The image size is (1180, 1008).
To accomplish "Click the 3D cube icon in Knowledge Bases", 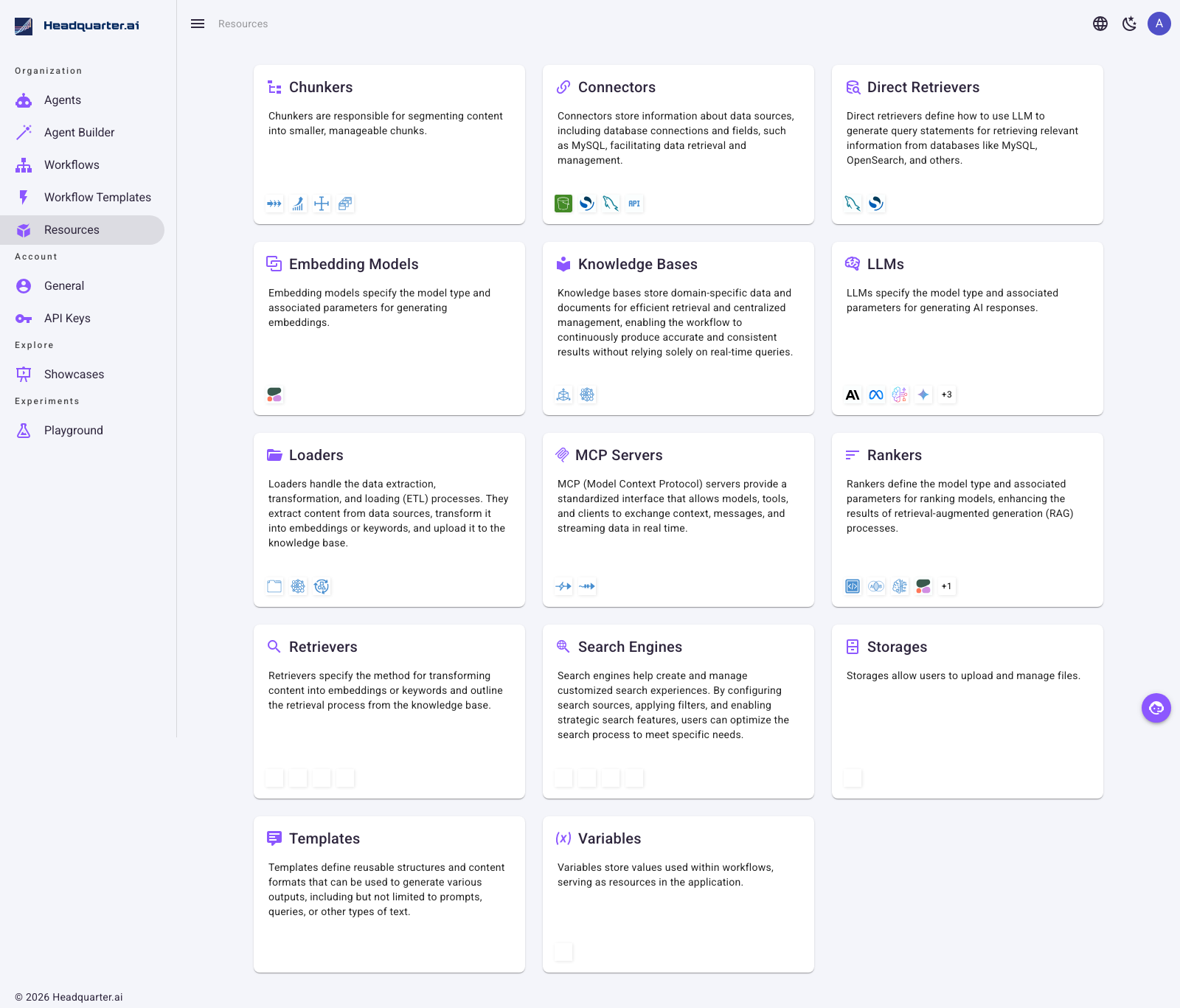I will tap(563, 394).
